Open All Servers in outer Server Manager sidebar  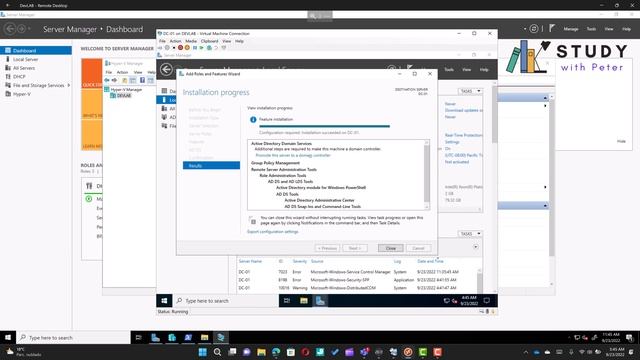click(x=24, y=68)
